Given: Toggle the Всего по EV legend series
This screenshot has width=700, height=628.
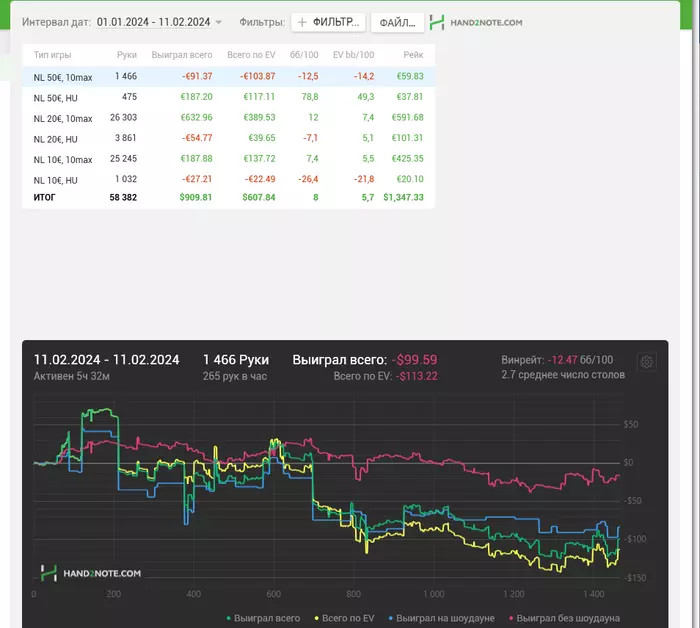Looking at the screenshot, I should (x=349, y=619).
